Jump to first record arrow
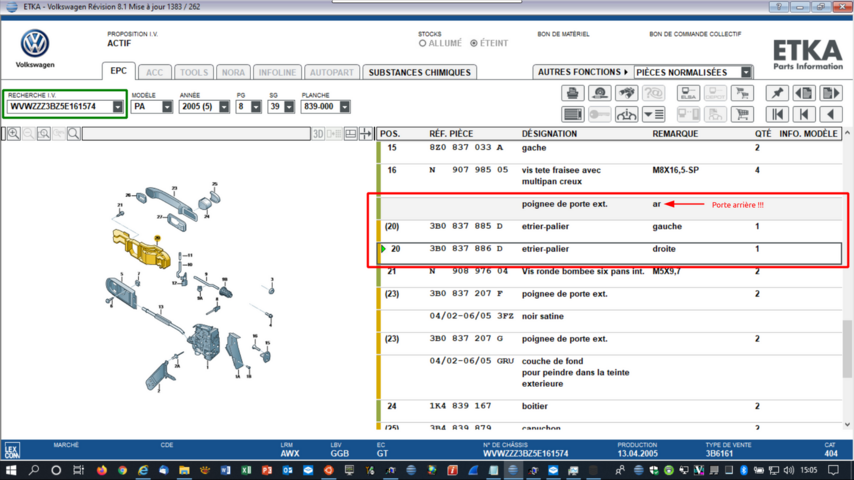The height and width of the screenshot is (480, 854). click(777, 114)
